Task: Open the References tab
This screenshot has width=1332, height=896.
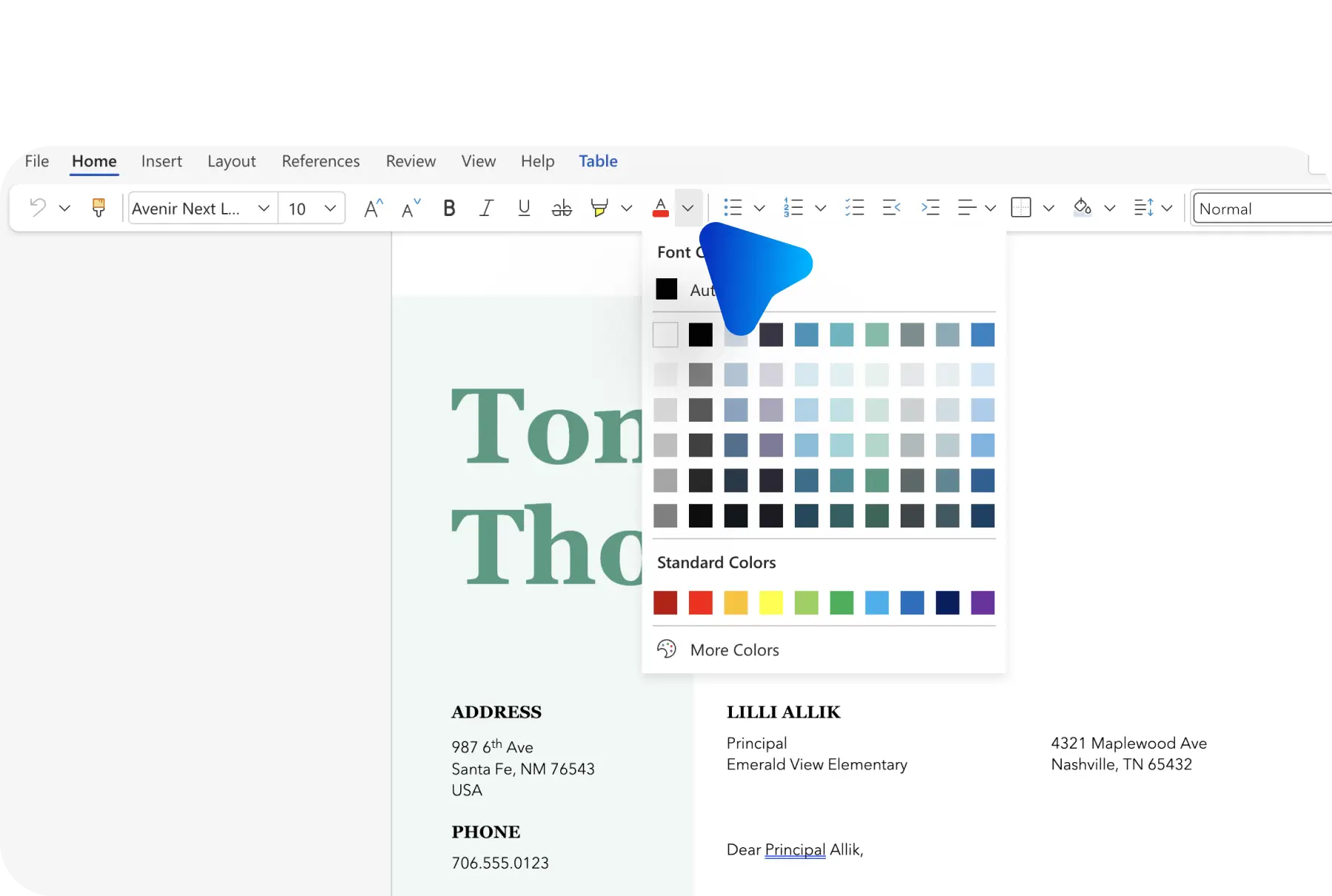Action: coord(320,161)
